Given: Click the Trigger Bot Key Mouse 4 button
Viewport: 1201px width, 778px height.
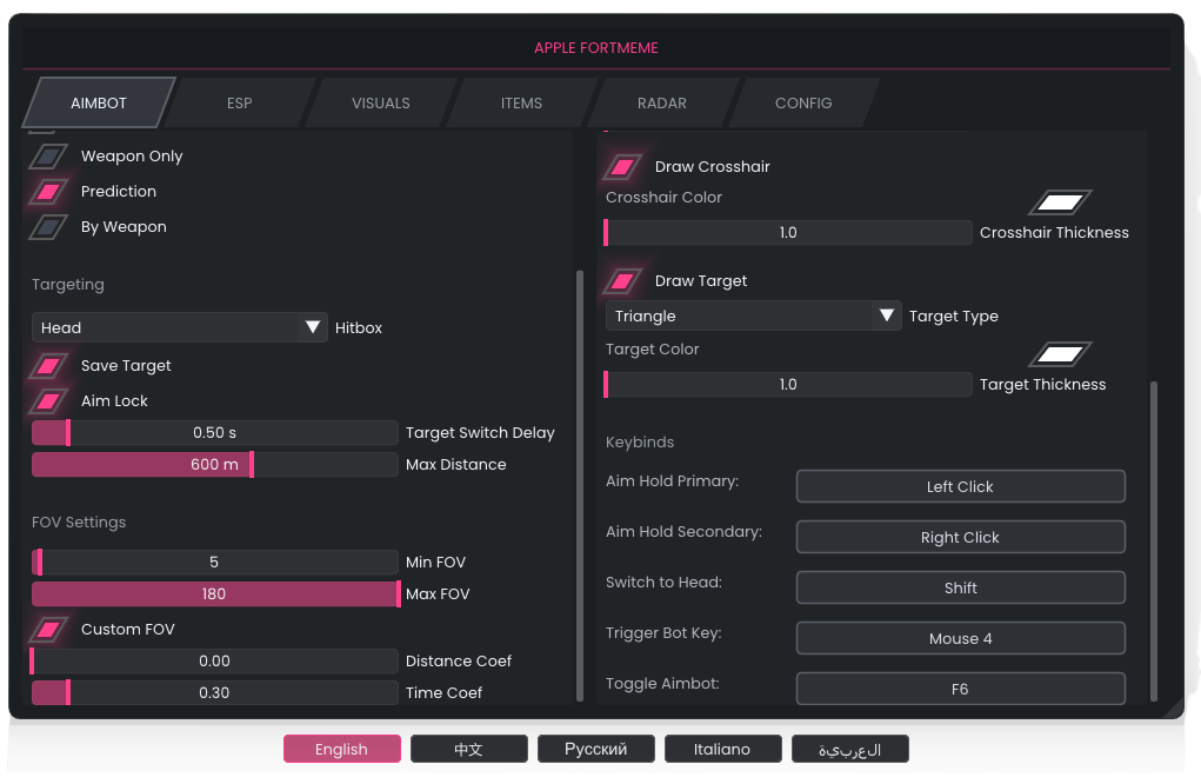Looking at the screenshot, I should (x=960, y=639).
